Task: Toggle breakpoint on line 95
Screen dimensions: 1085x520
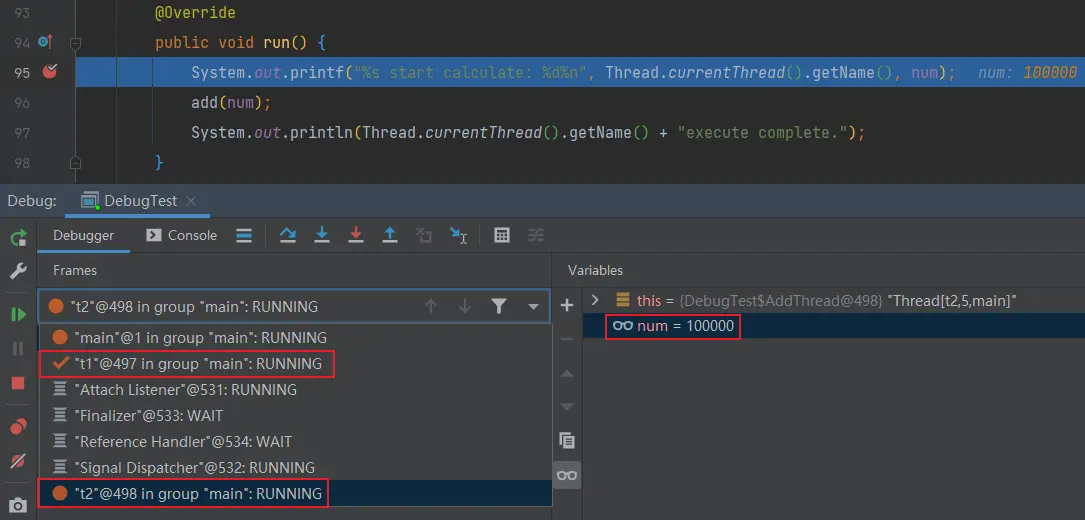Action: click(50, 71)
